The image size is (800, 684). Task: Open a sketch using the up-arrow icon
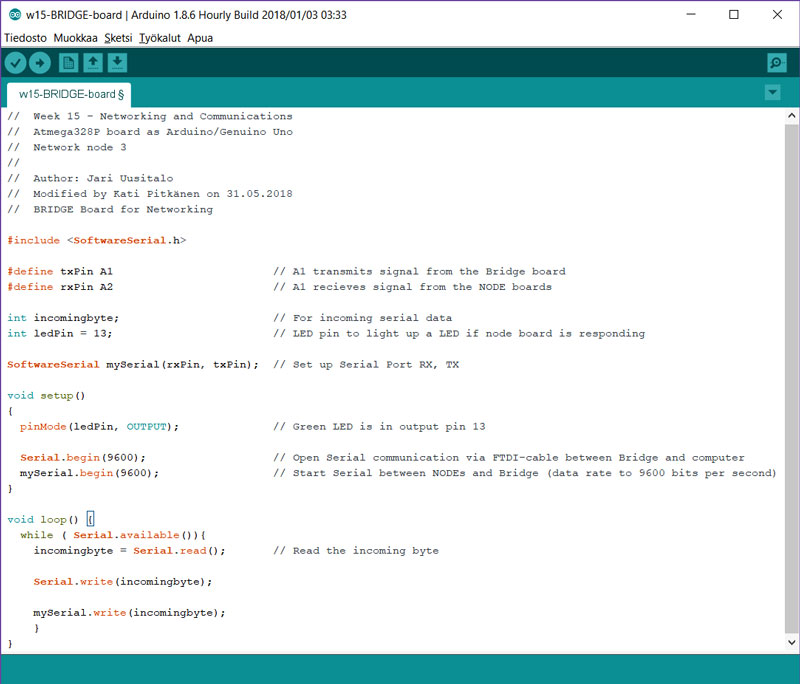tap(93, 63)
